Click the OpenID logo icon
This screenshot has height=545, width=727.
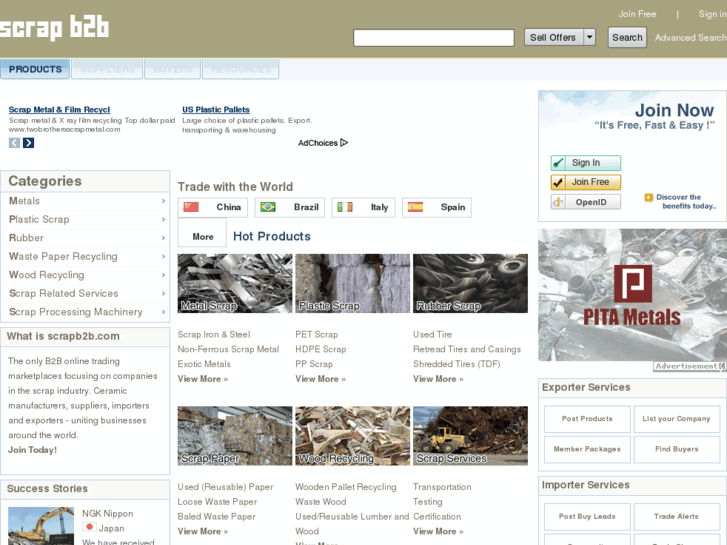[558, 202]
